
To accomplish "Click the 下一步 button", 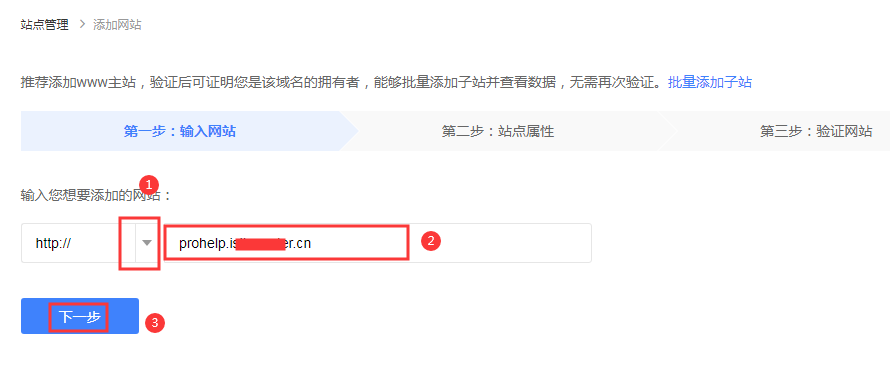I will pyautogui.click(x=80, y=316).
